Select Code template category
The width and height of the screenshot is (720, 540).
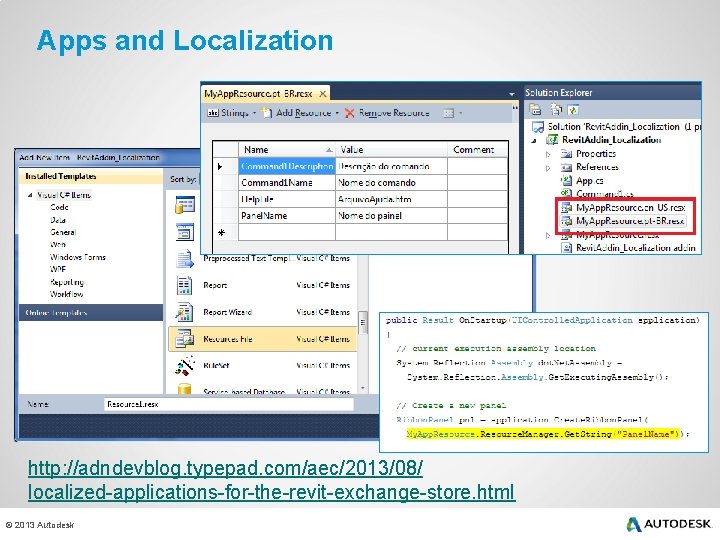(x=59, y=208)
